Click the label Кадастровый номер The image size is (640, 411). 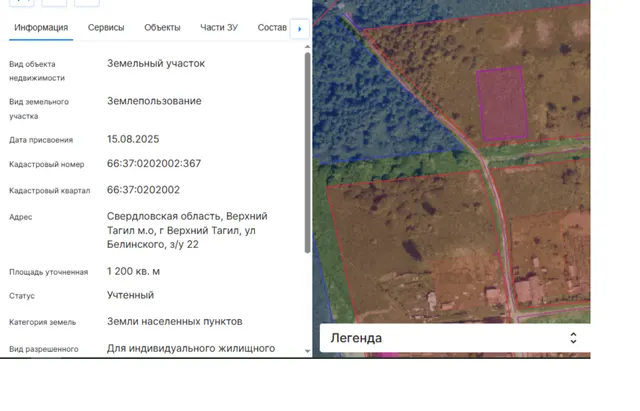point(47,164)
